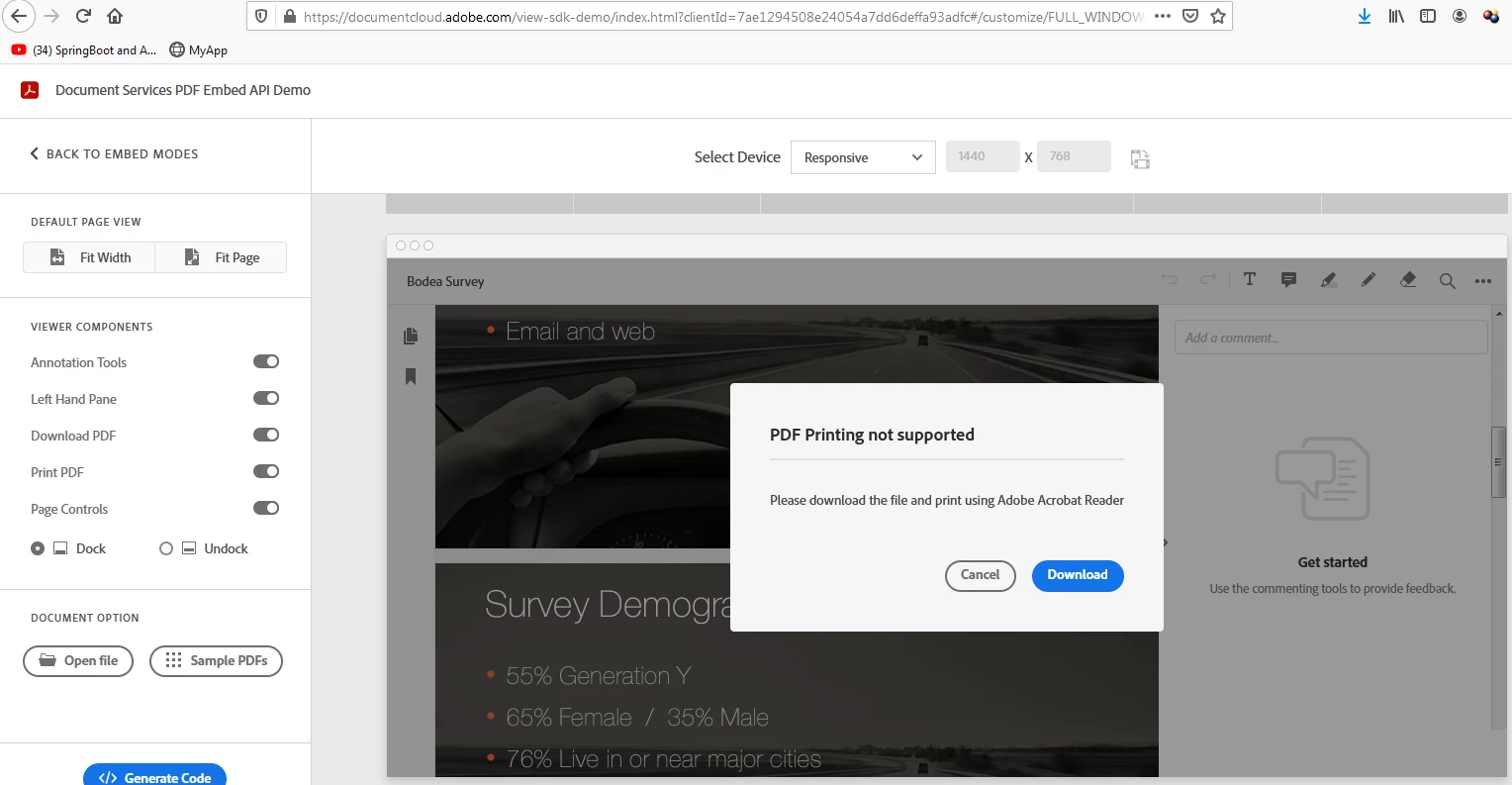Click the device height field 768
The width and height of the screenshot is (1512, 785).
[1074, 156]
